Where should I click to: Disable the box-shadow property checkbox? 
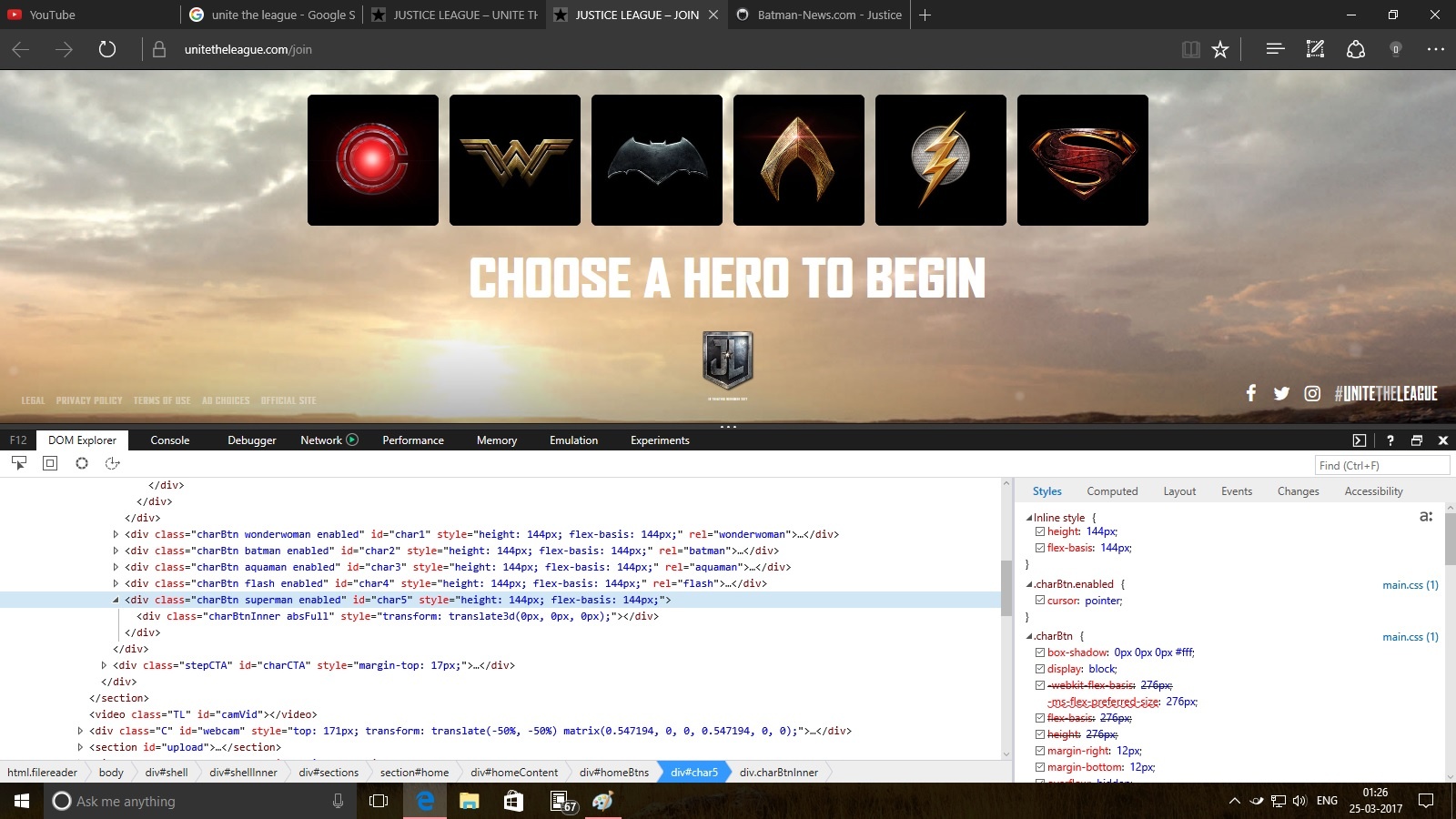coord(1040,652)
